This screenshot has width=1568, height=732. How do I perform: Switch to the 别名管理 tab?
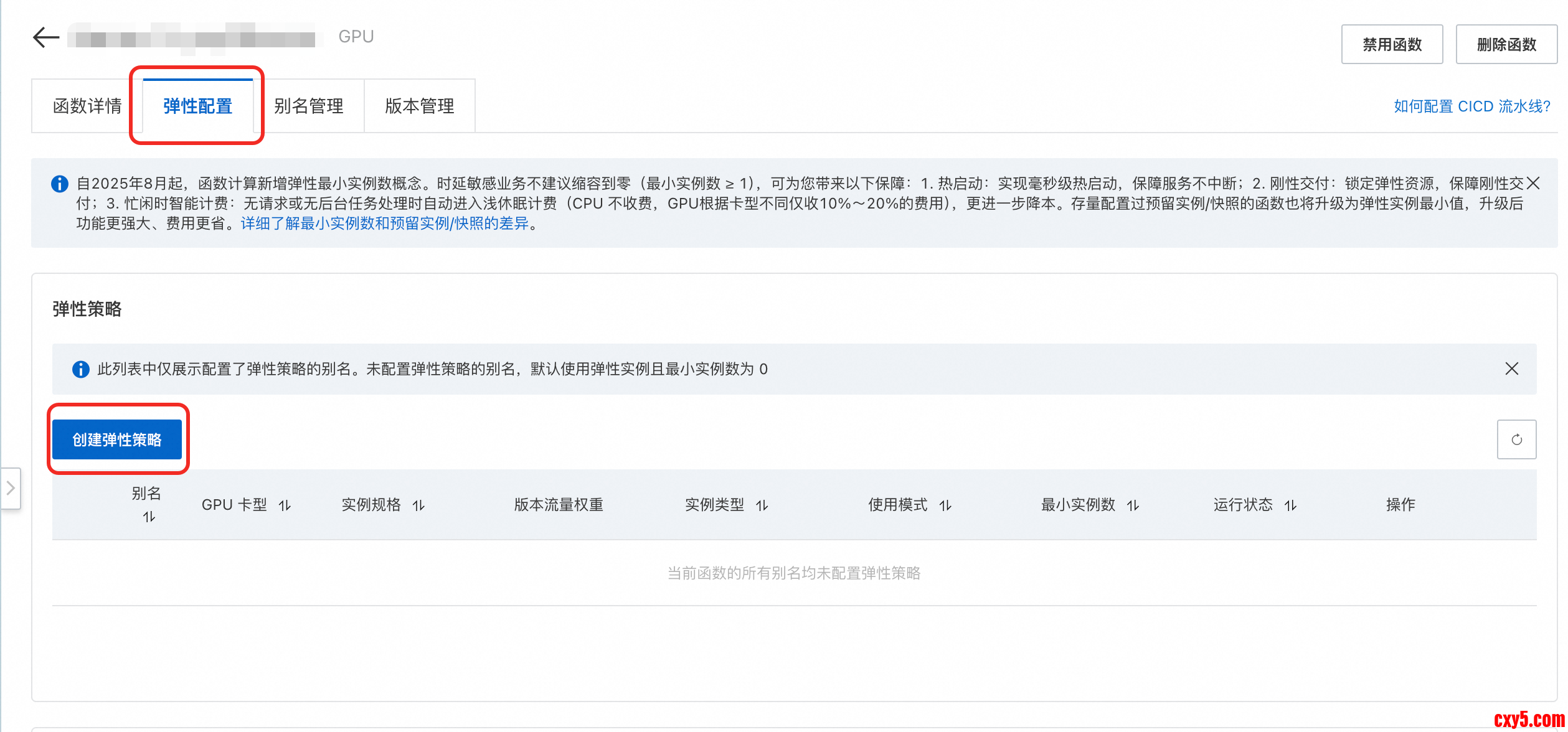309,106
